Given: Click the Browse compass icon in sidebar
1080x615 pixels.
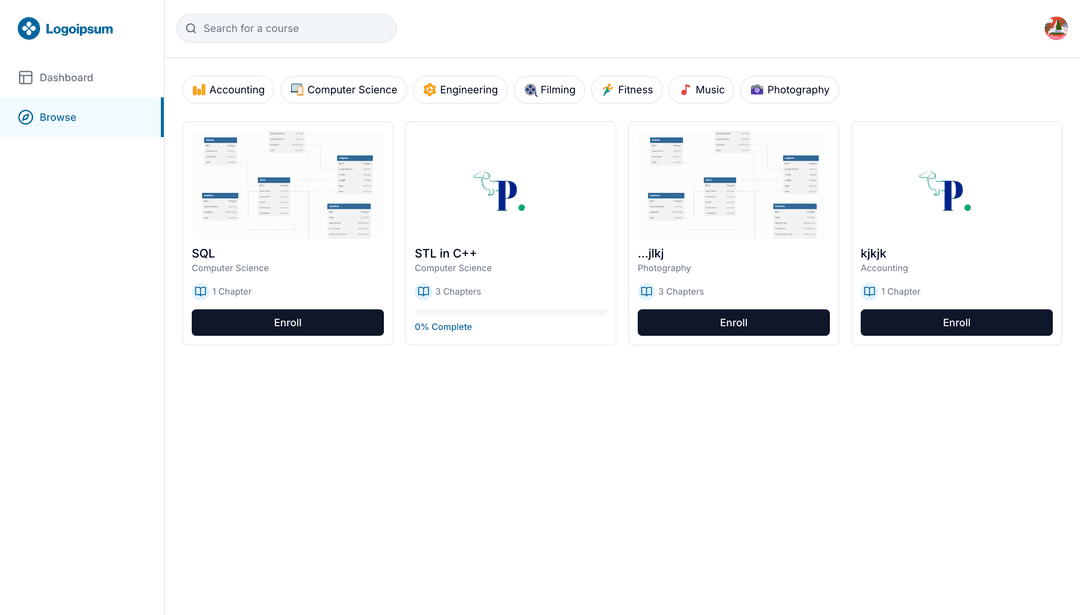Looking at the screenshot, I should [x=24, y=117].
